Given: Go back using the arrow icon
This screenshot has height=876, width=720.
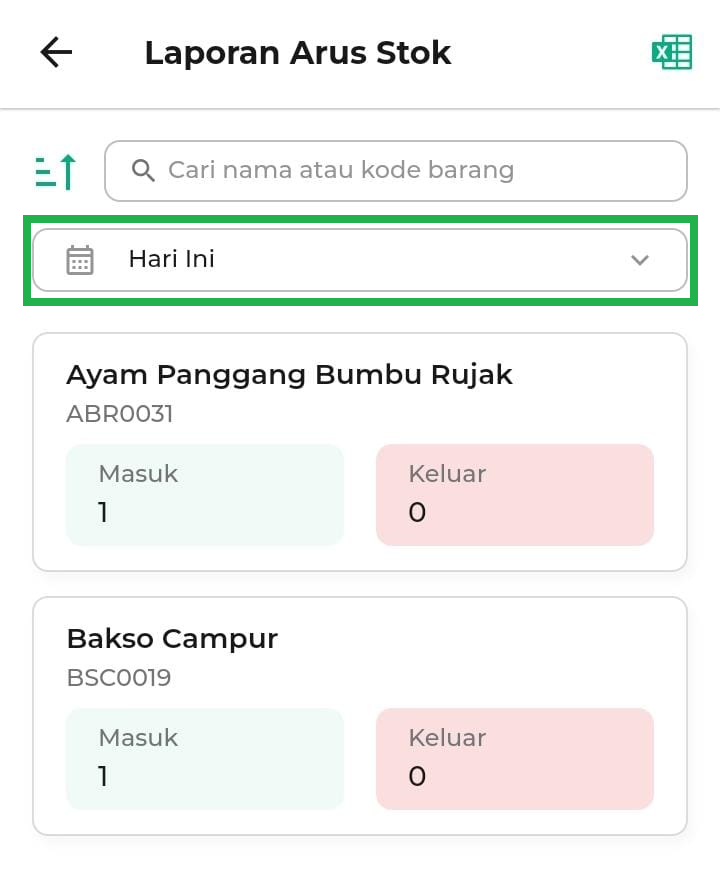Looking at the screenshot, I should (56, 53).
